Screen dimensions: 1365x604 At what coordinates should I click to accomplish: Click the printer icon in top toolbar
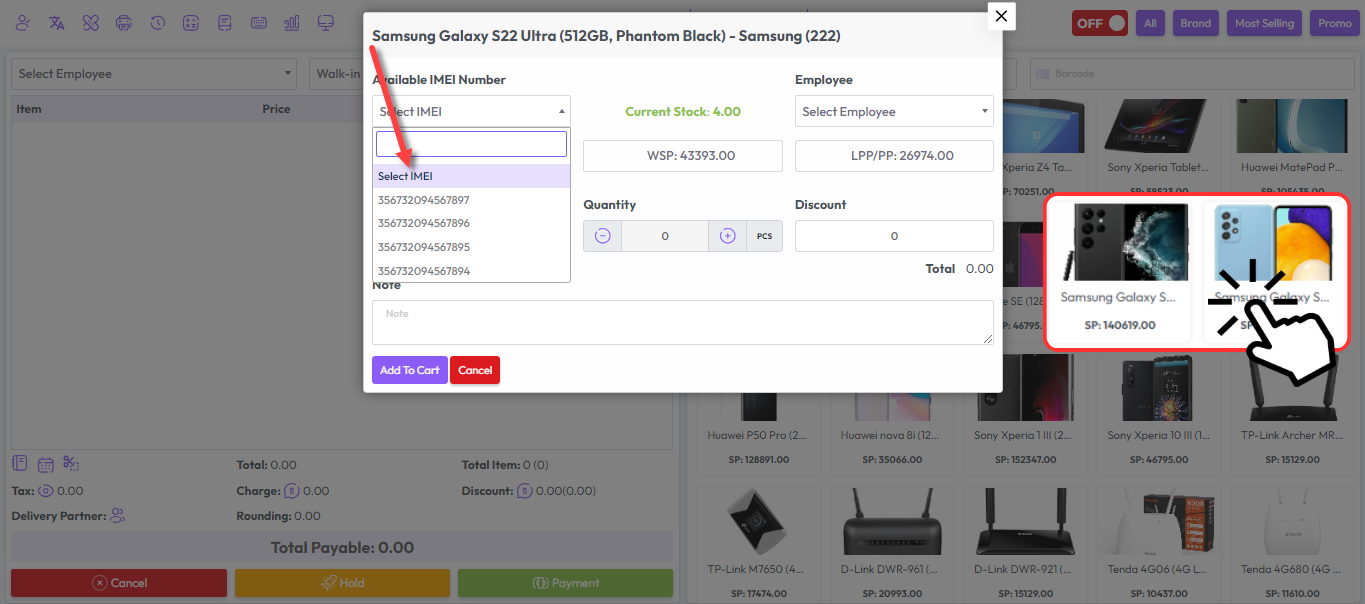click(124, 22)
